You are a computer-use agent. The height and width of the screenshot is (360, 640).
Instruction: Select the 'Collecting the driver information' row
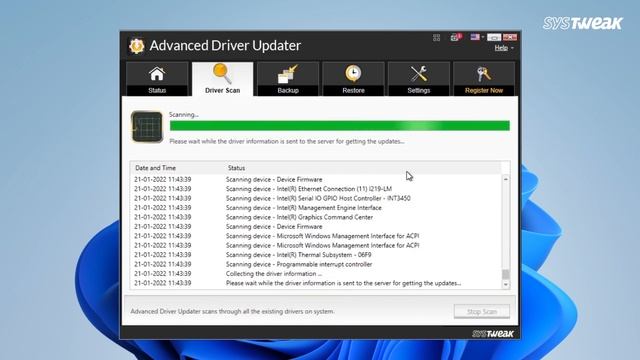316,273
